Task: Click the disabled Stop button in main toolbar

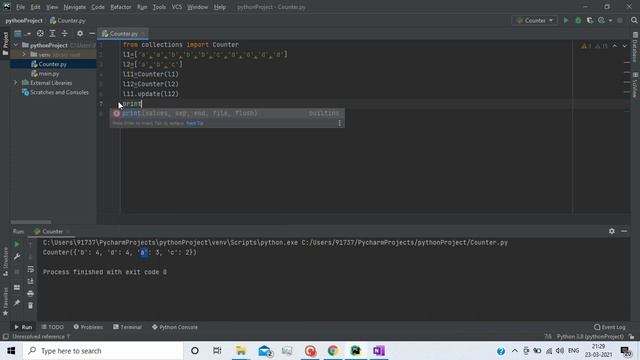Action: pos(620,20)
